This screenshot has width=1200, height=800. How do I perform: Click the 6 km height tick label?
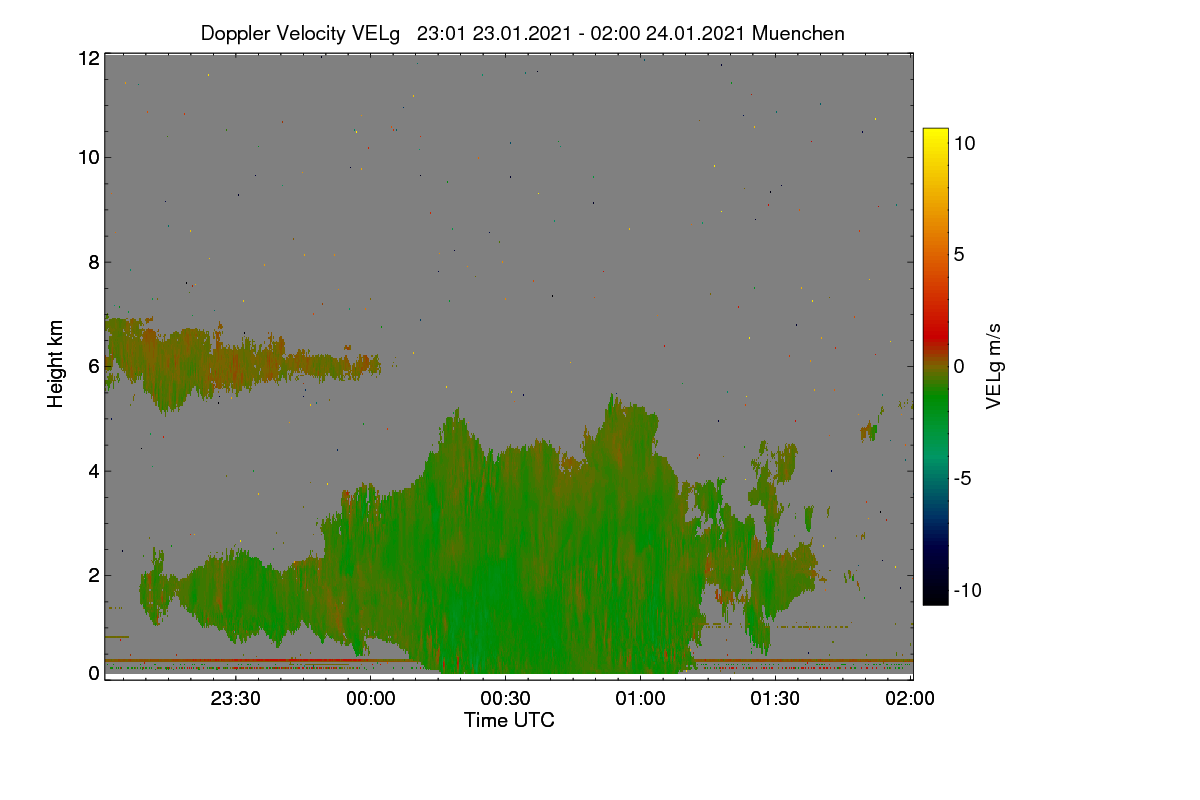93,366
